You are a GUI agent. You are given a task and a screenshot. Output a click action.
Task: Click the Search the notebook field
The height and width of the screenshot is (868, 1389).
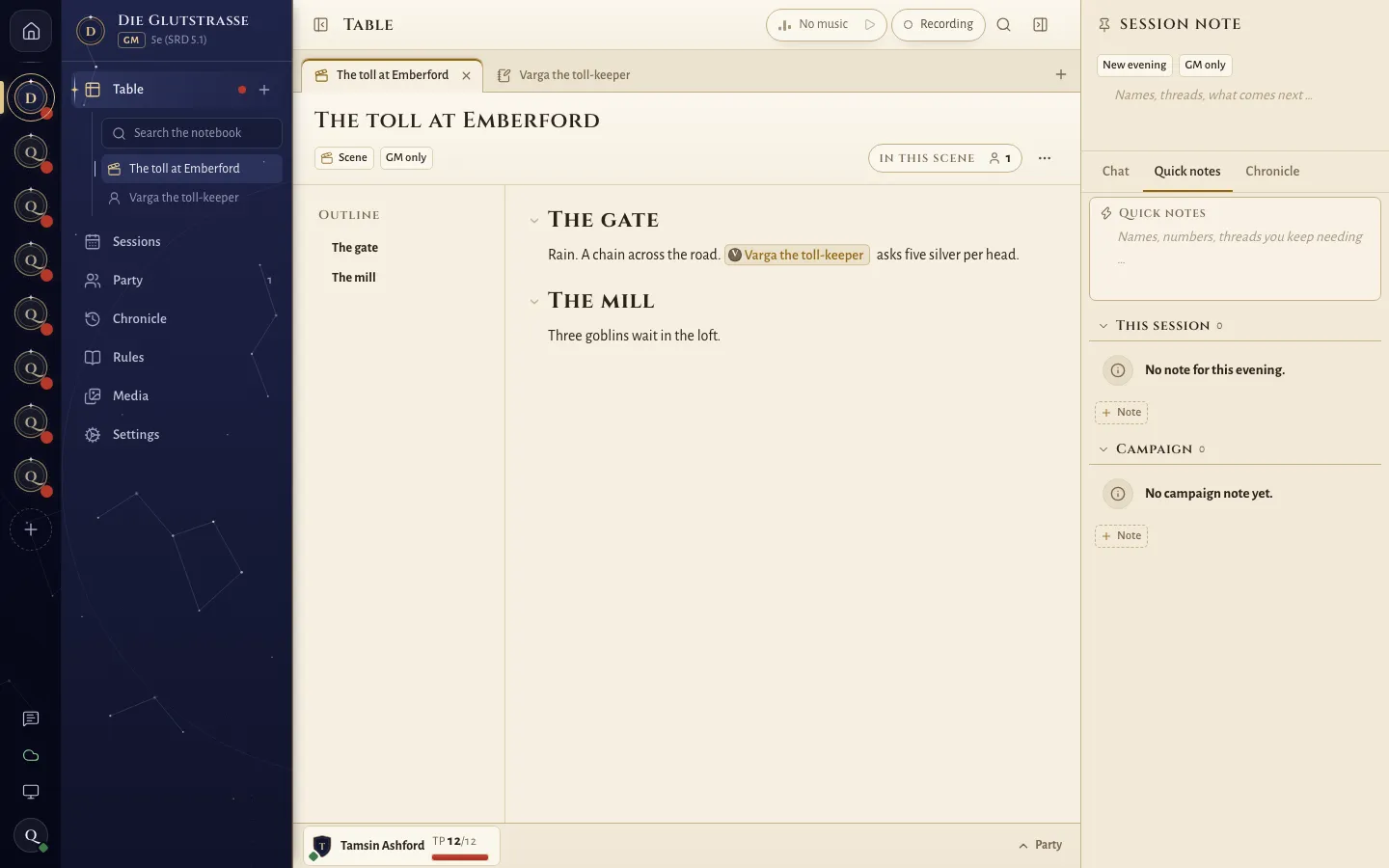pyautogui.click(x=192, y=133)
